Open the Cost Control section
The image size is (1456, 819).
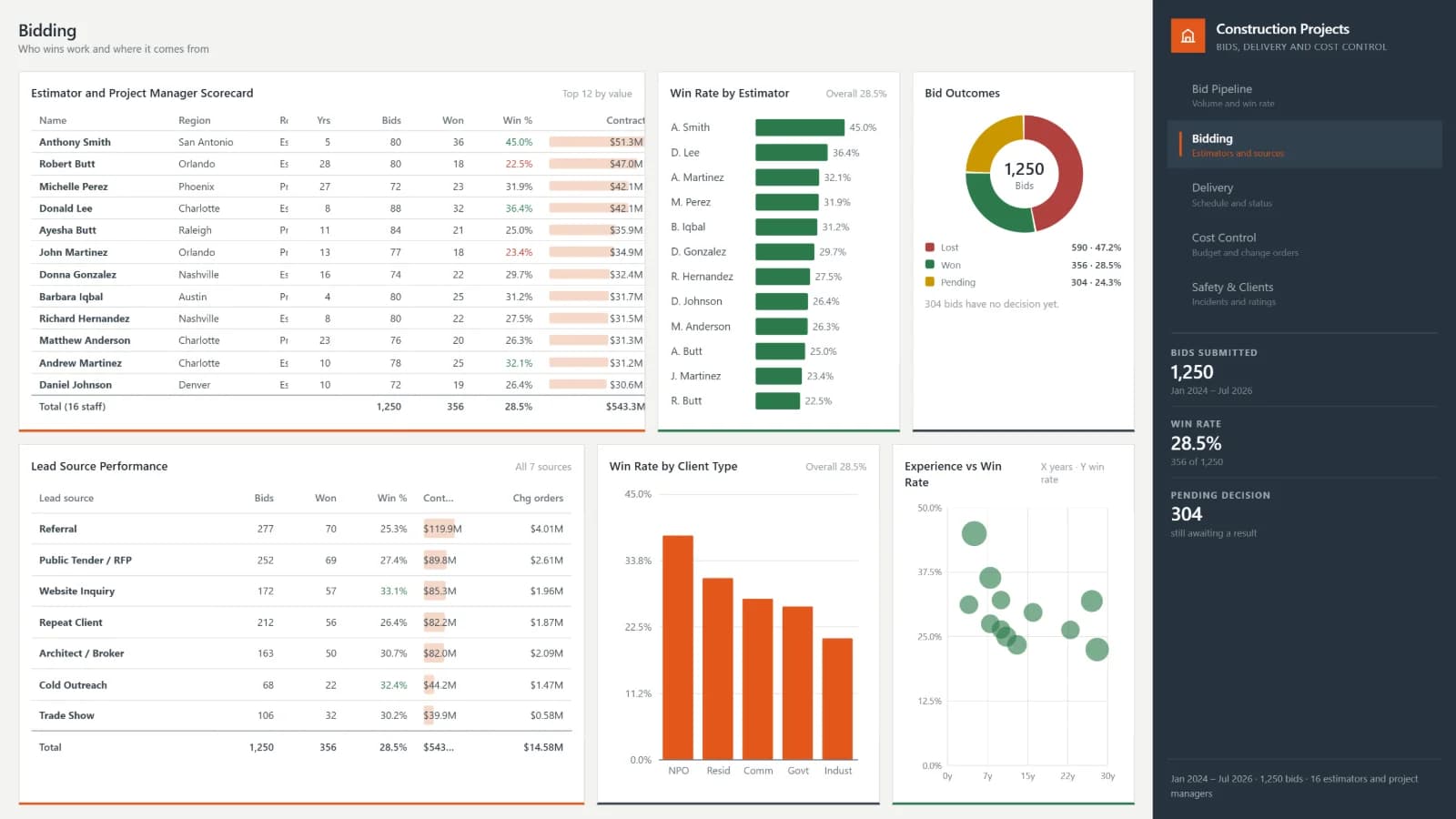pyautogui.click(x=1305, y=244)
